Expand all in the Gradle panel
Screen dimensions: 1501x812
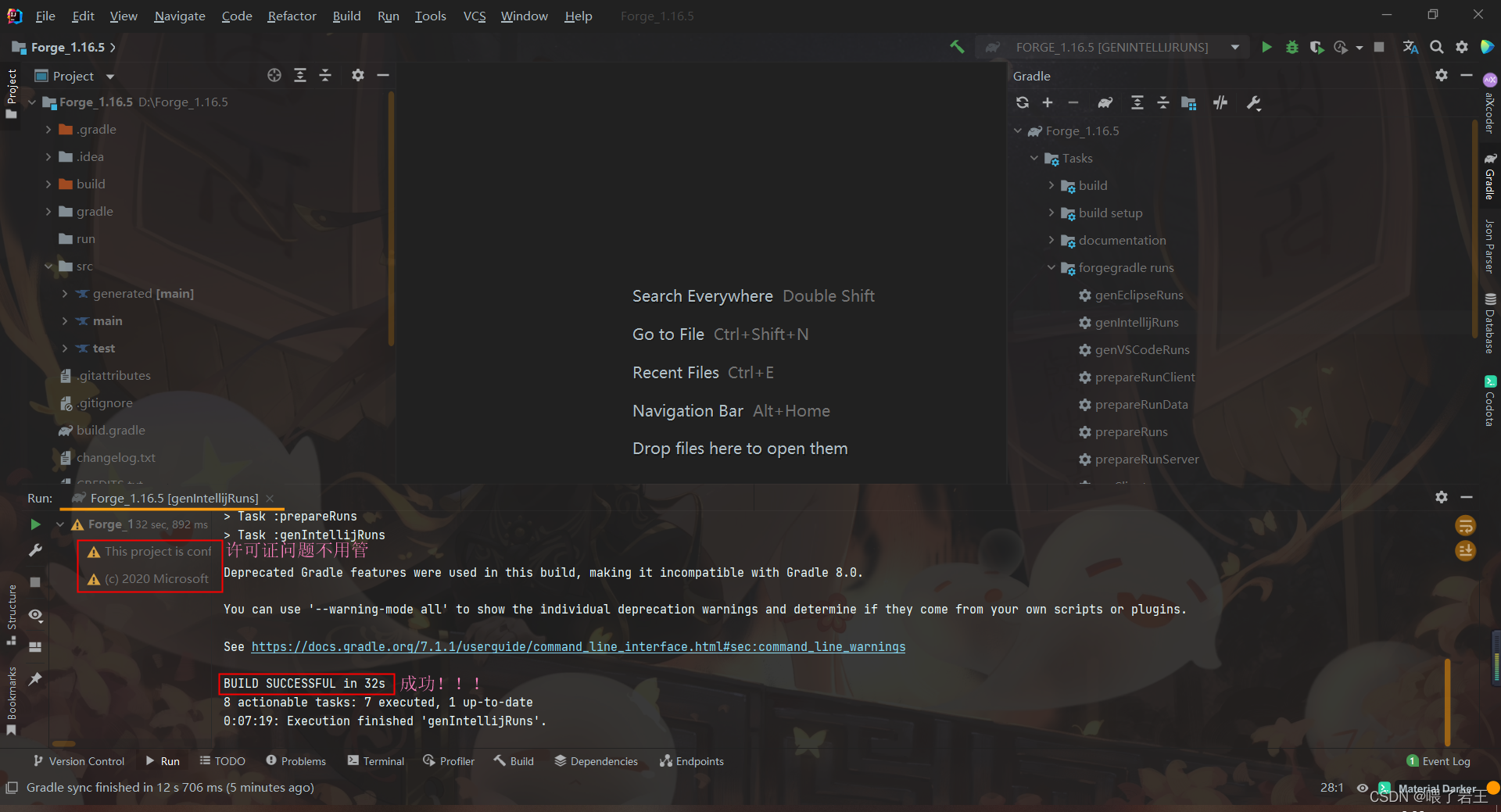[1137, 102]
